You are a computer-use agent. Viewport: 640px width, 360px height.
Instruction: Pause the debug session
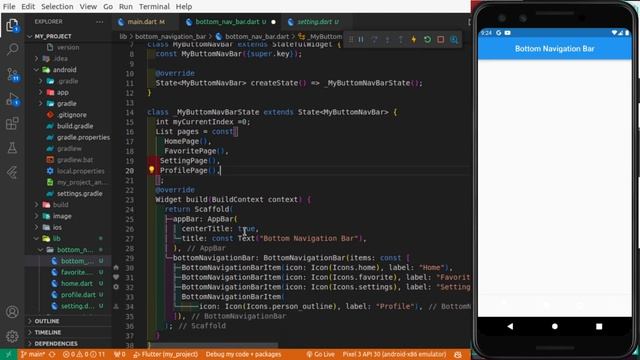(x=361, y=40)
